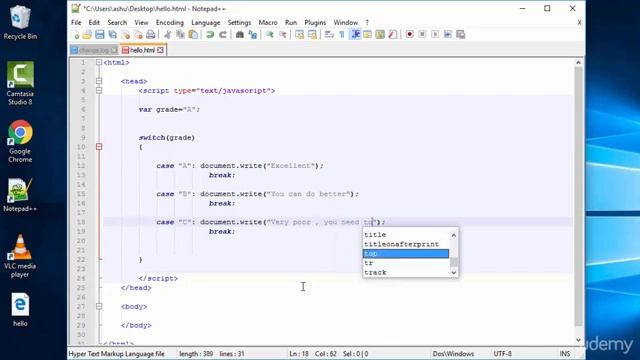The width and height of the screenshot is (640, 360).
Task: Click the Paste toolbar icon
Action: click(193, 35)
